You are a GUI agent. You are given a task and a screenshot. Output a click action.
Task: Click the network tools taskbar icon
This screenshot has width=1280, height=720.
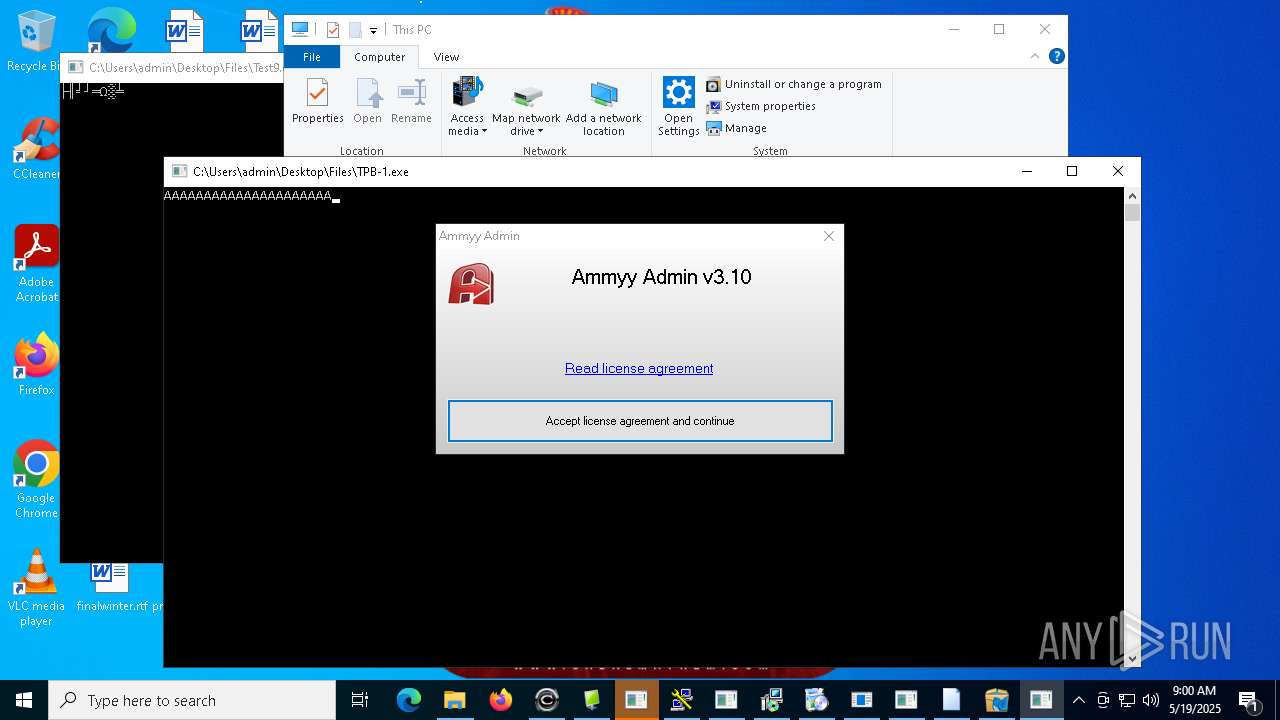pyautogui.click(x=682, y=700)
